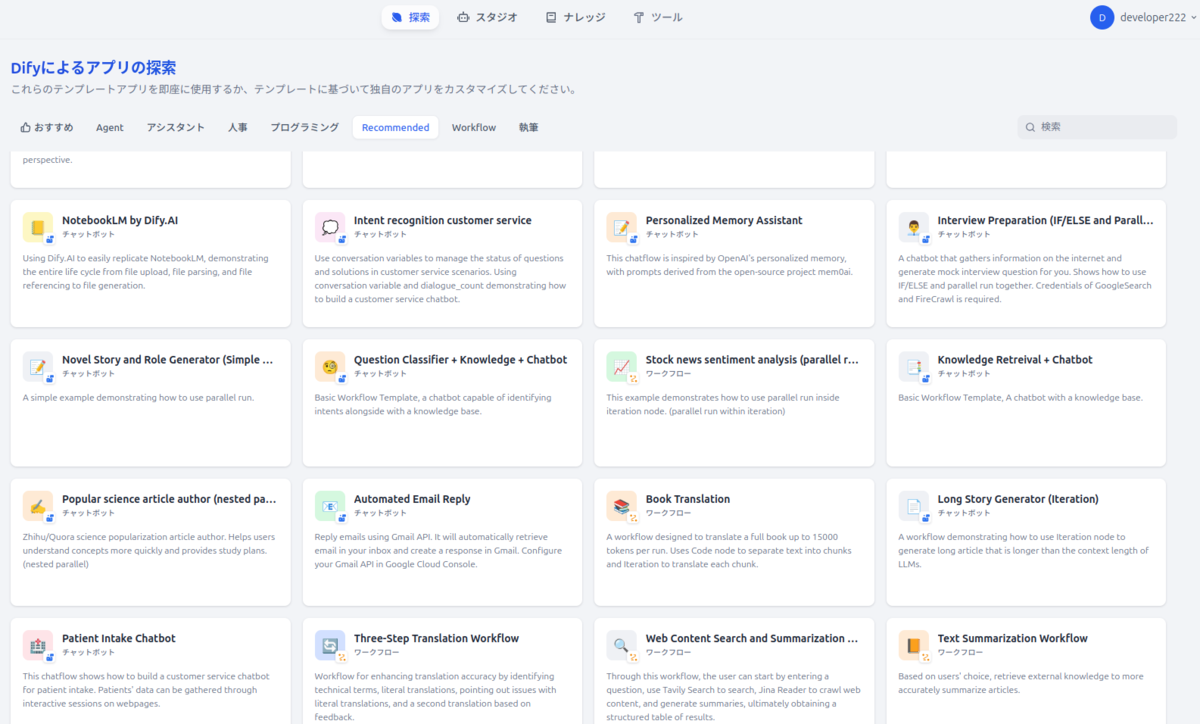
Task: Click the magnifier icon in the search box
Action: 1030,127
